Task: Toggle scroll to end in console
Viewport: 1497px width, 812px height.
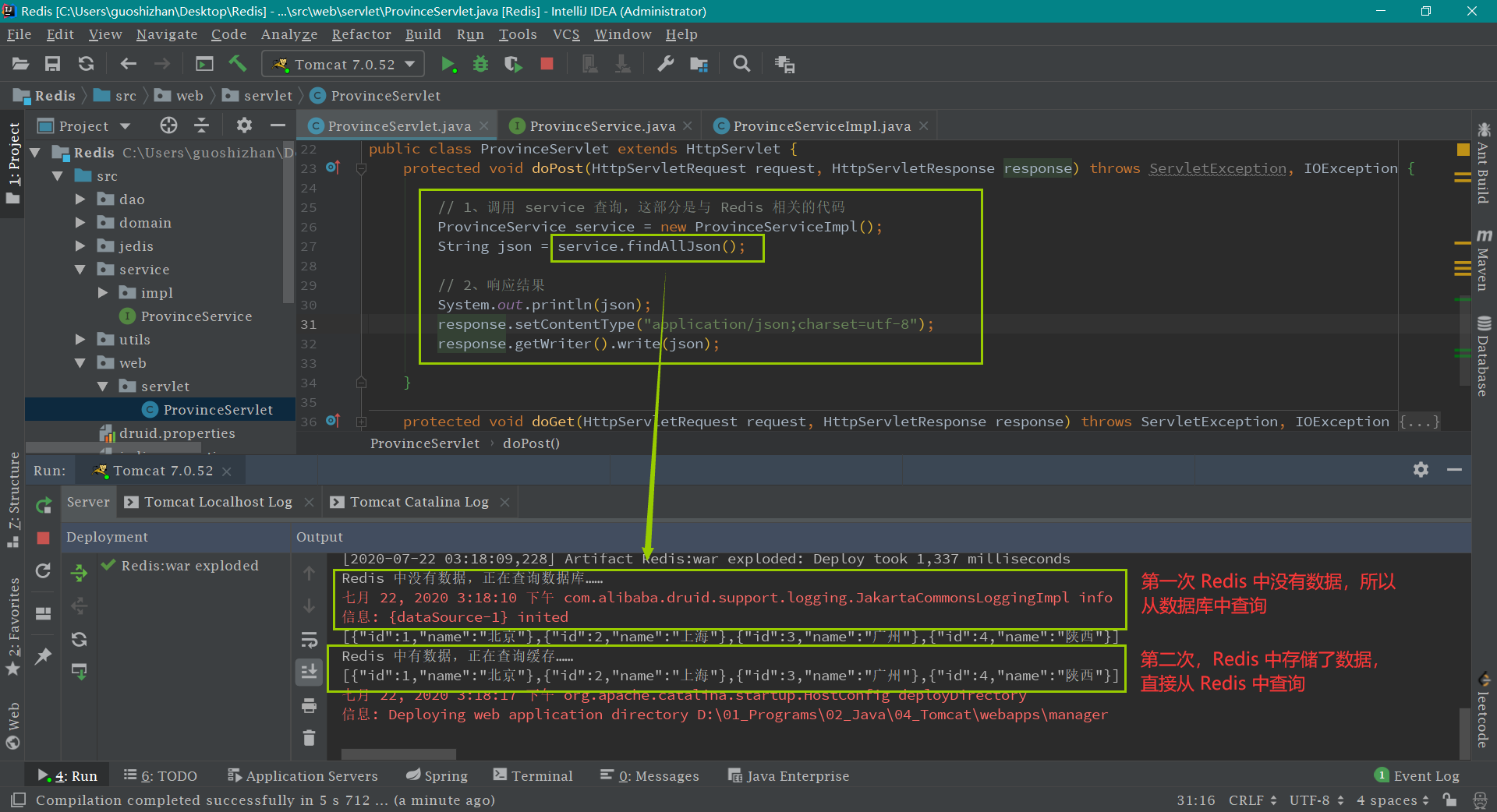Action: [310, 672]
